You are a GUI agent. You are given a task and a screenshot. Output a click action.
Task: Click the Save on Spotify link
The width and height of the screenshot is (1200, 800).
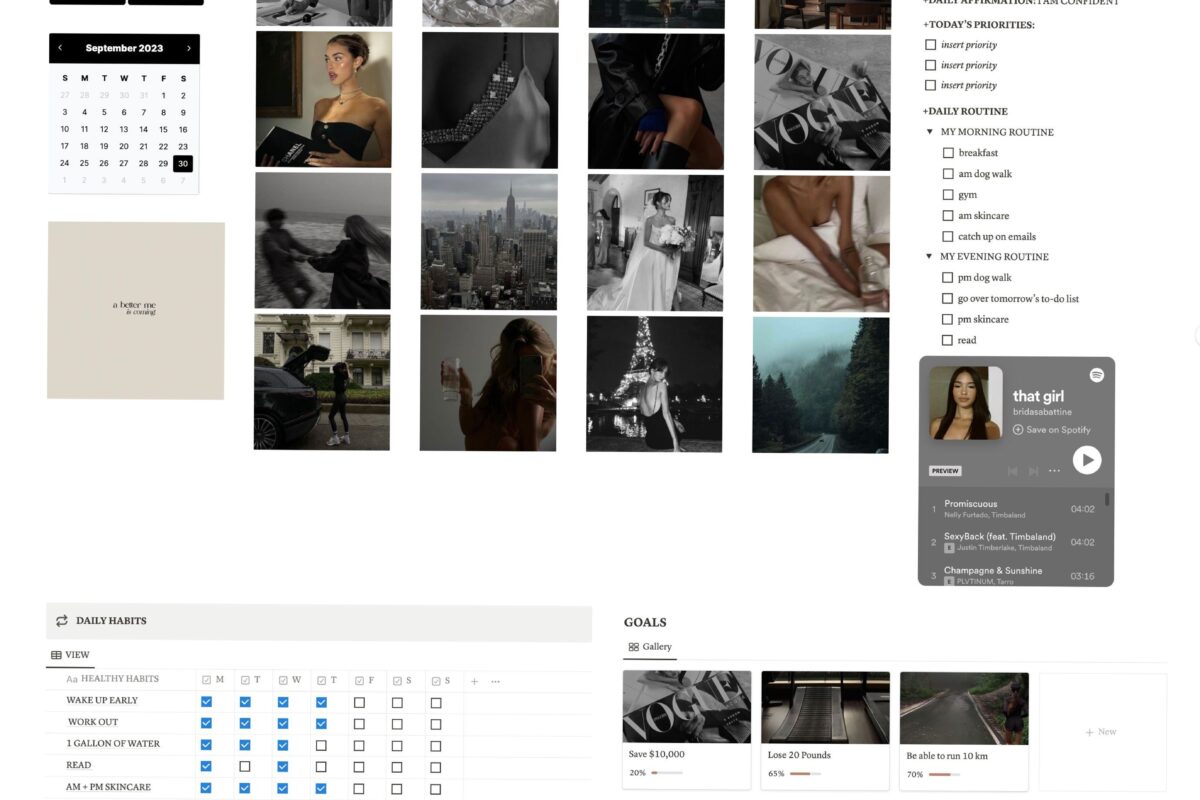click(x=1052, y=430)
